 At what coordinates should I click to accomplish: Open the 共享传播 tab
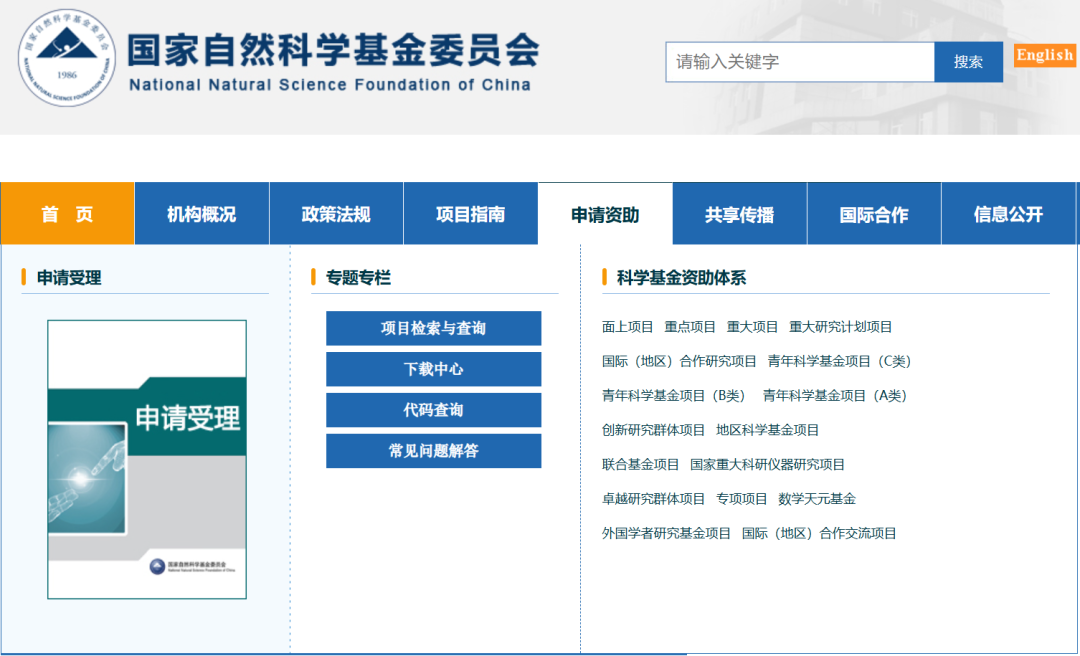[x=740, y=213]
